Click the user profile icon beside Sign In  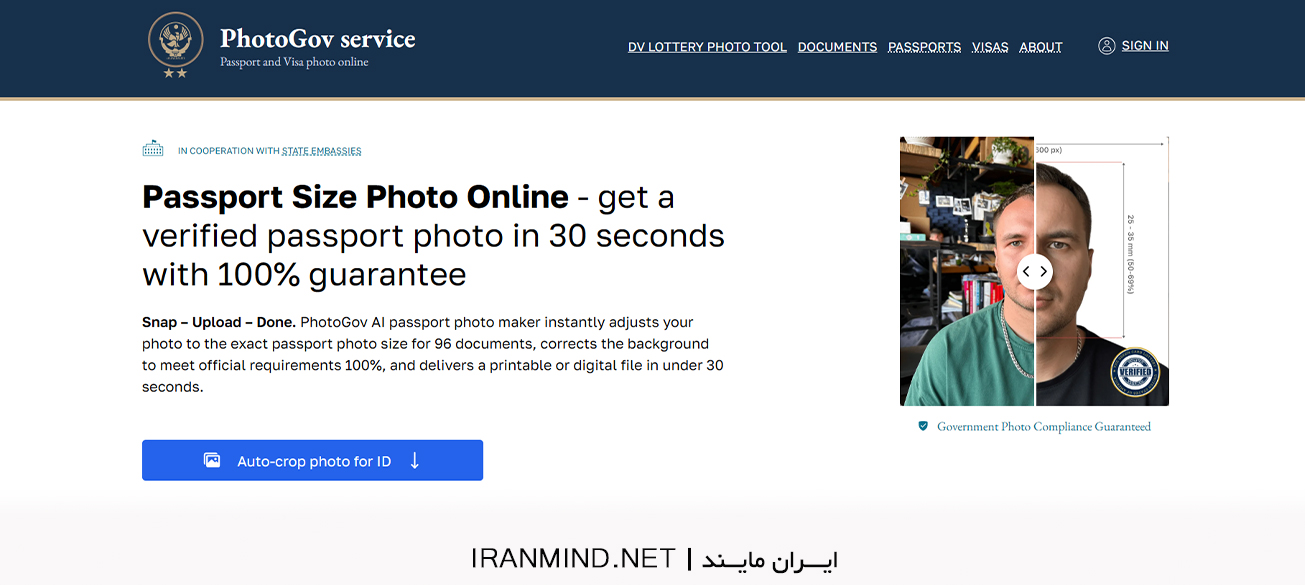[x=1106, y=45]
